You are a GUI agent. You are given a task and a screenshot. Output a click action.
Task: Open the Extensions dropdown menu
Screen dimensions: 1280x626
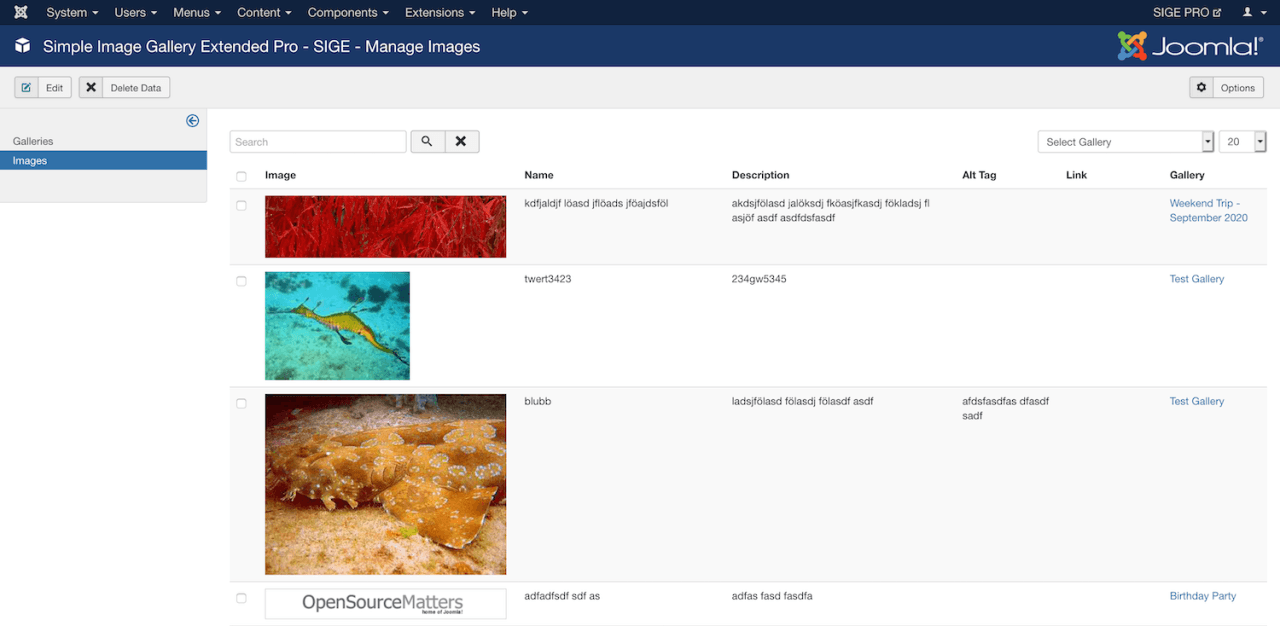pyautogui.click(x=440, y=13)
